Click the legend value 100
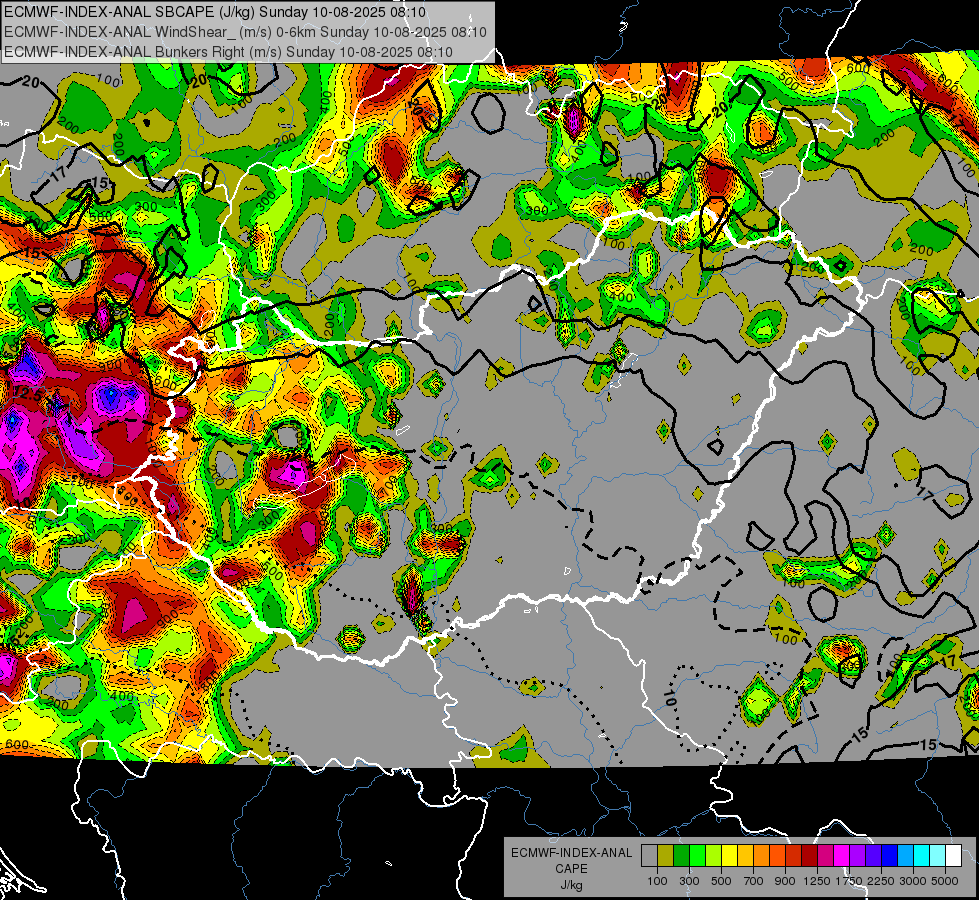 [x=657, y=881]
